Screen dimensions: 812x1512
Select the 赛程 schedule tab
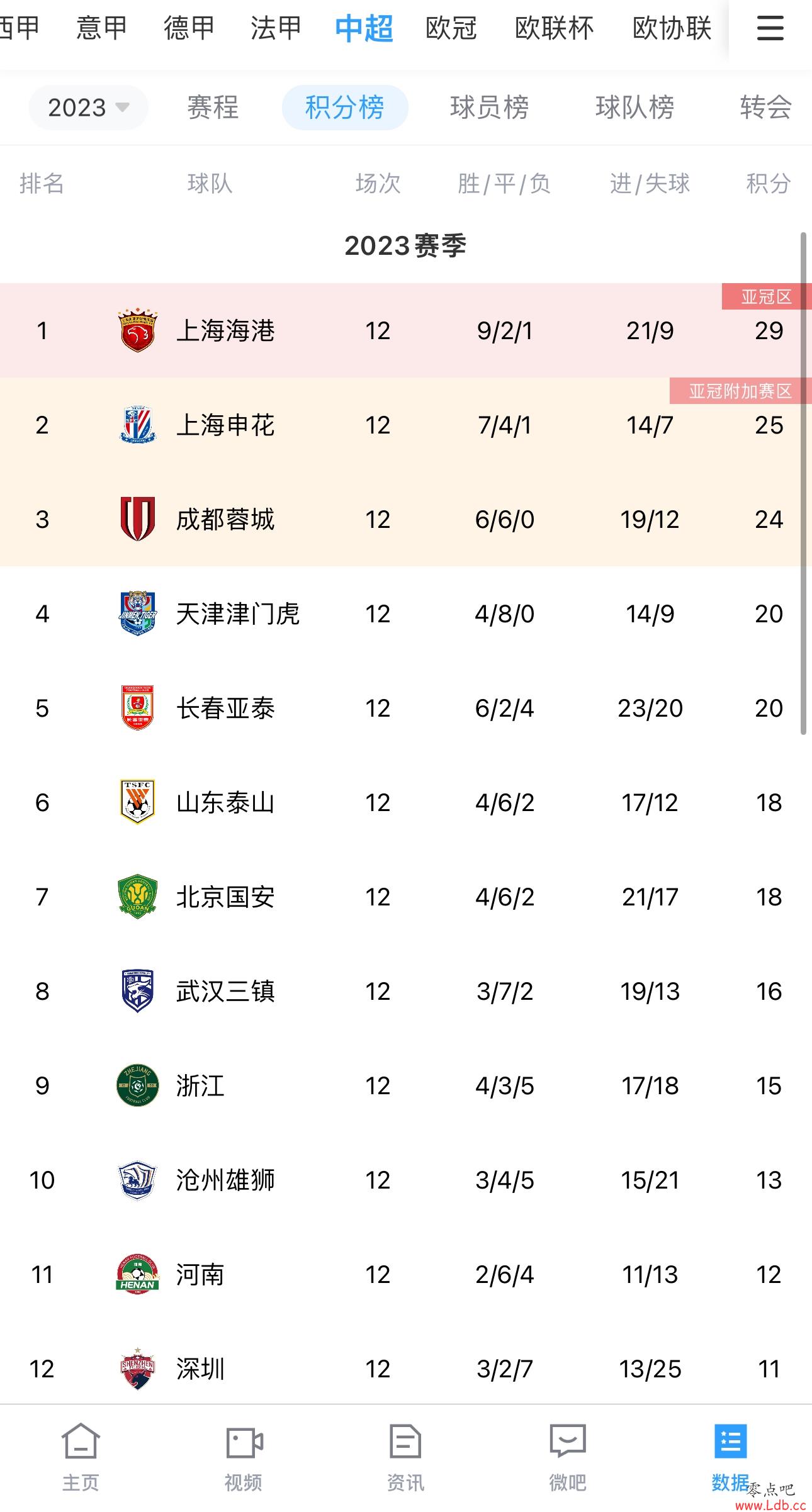pyautogui.click(x=213, y=108)
